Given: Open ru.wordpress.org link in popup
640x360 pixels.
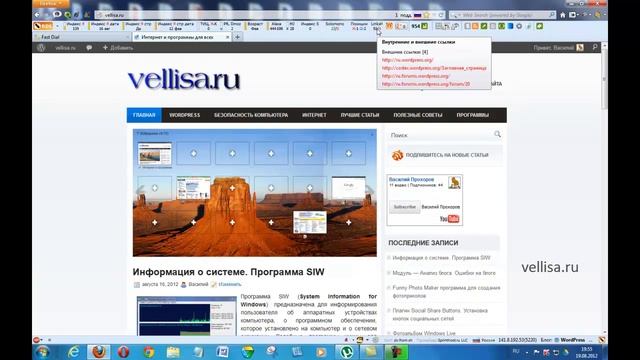Looking at the screenshot, I should coord(407,60).
